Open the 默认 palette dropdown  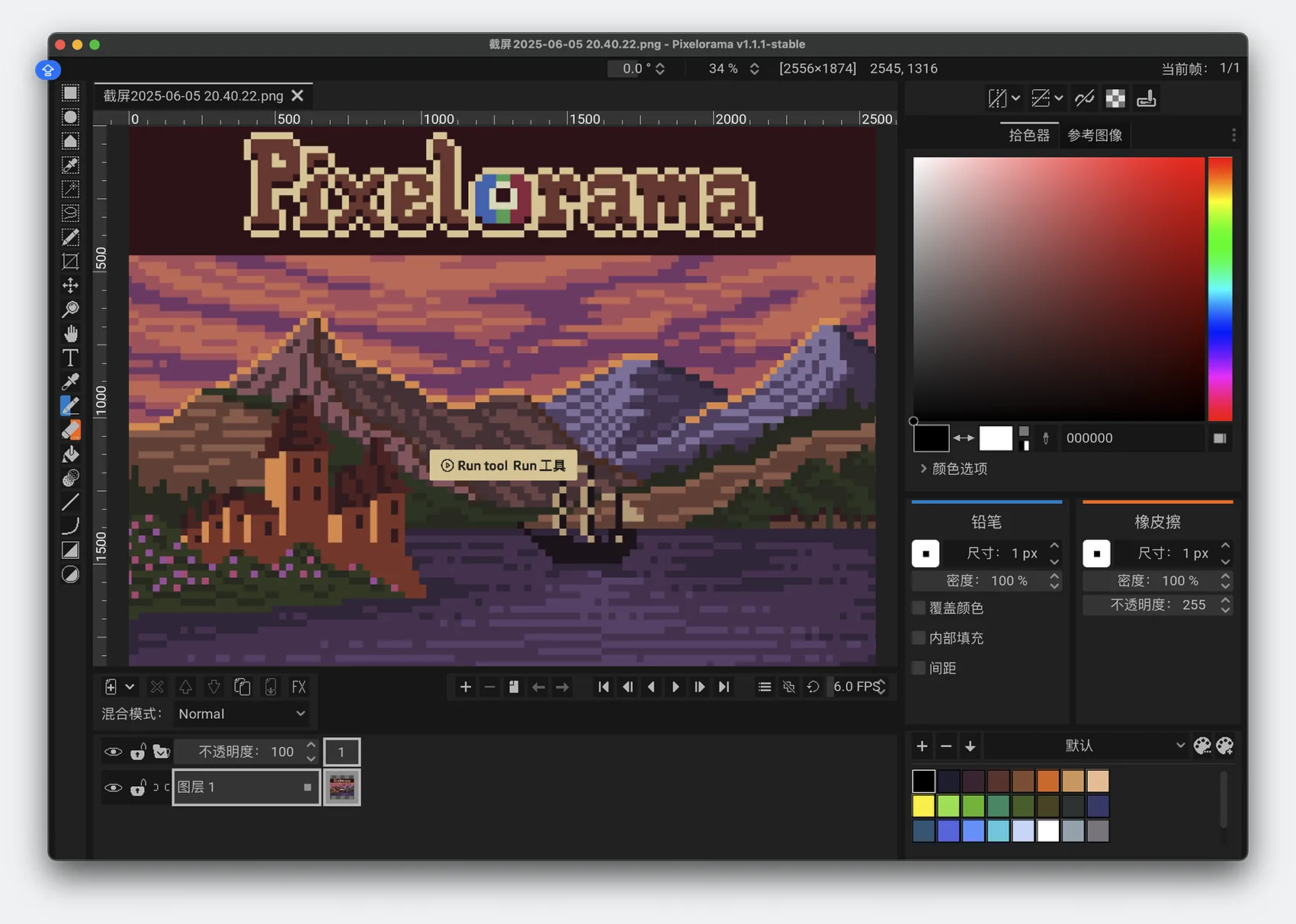pos(1086,746)
